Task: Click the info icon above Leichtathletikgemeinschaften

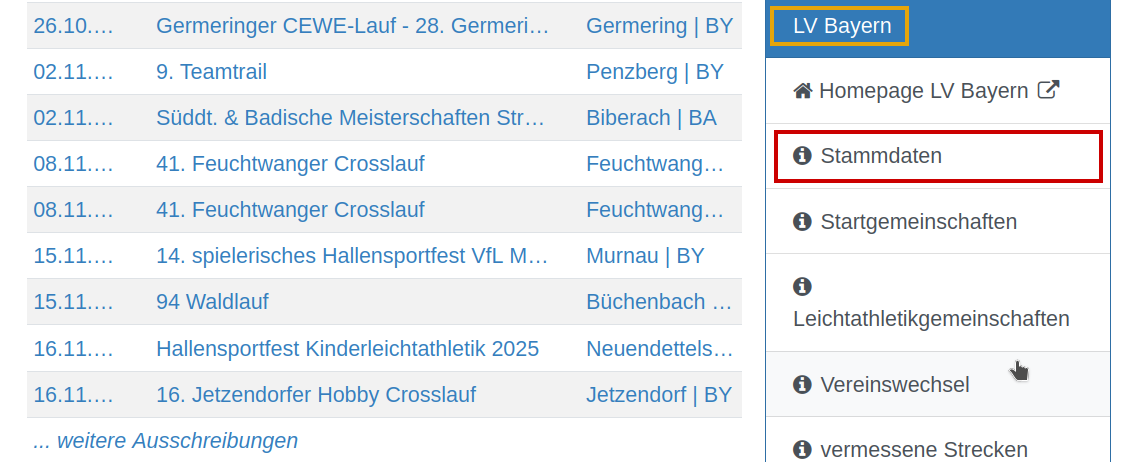Action: [x=802, y=287]
